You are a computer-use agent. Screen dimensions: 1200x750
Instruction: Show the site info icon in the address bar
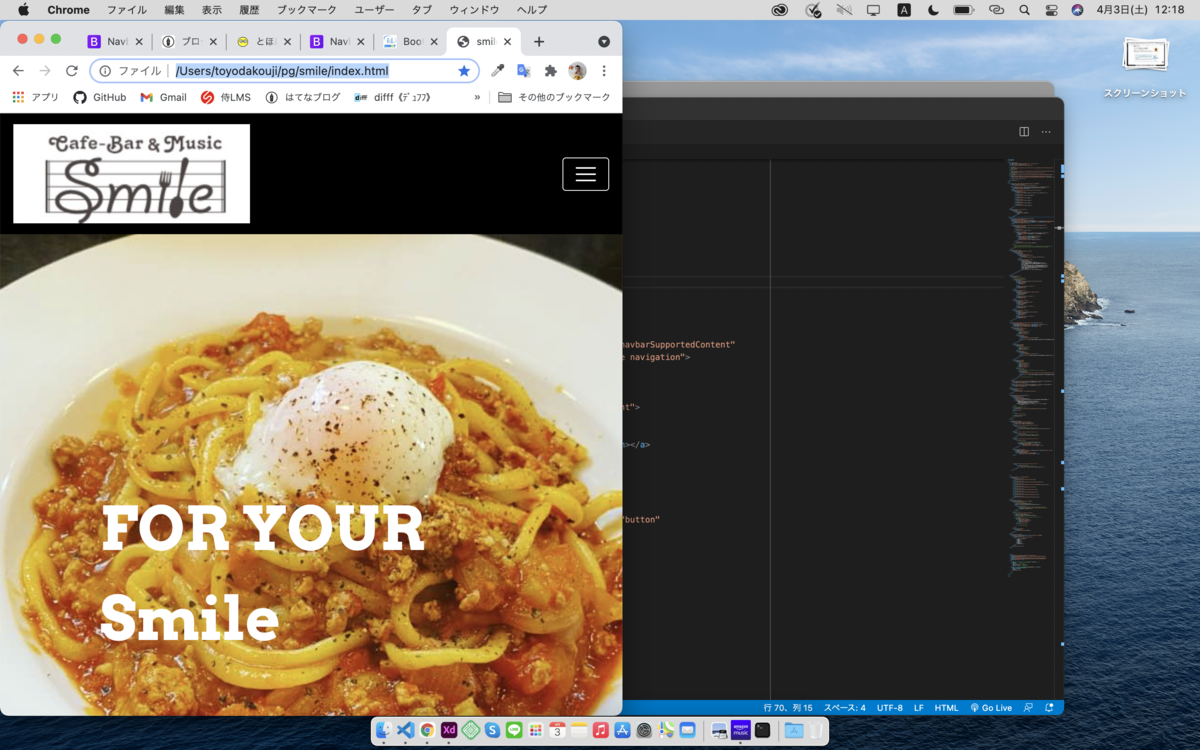coord(105,71)
